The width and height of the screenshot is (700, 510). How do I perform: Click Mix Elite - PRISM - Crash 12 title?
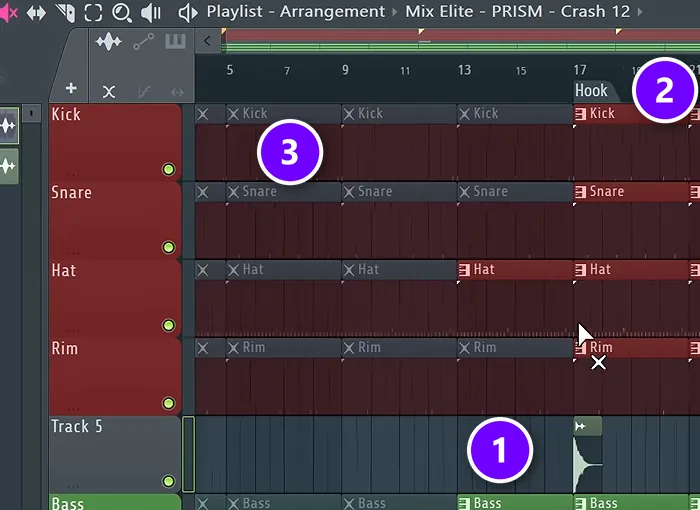point(517,12)
